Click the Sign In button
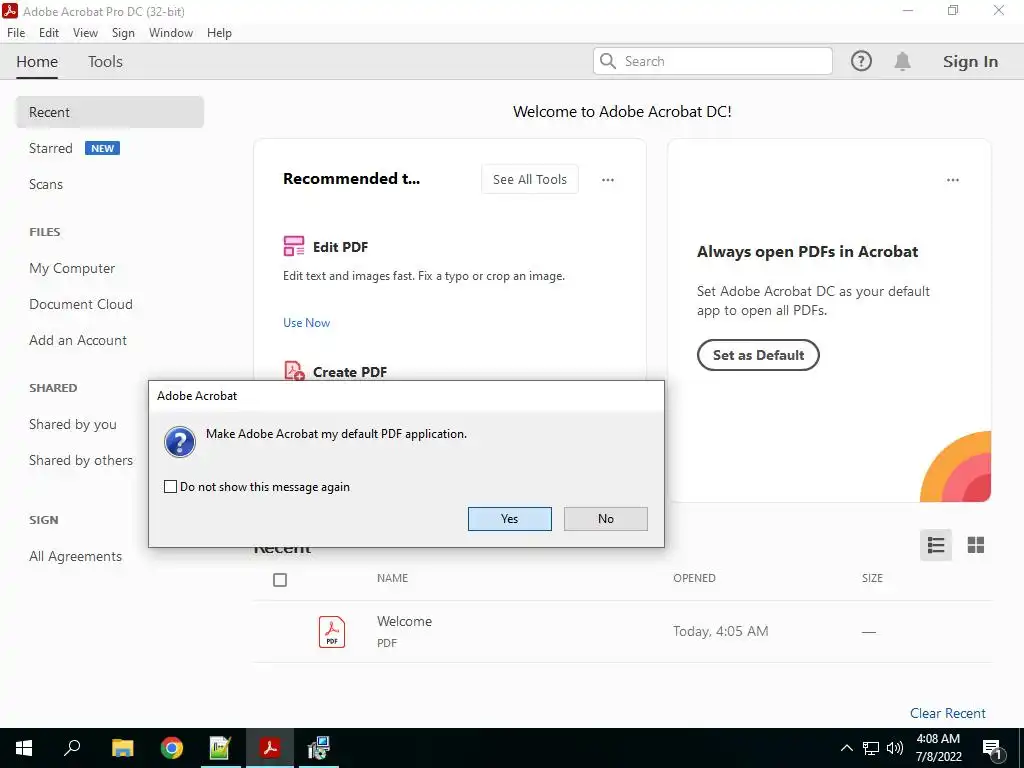Image resolution: width=1024 pixels, height=768 pixels. (x=970, y=61)
